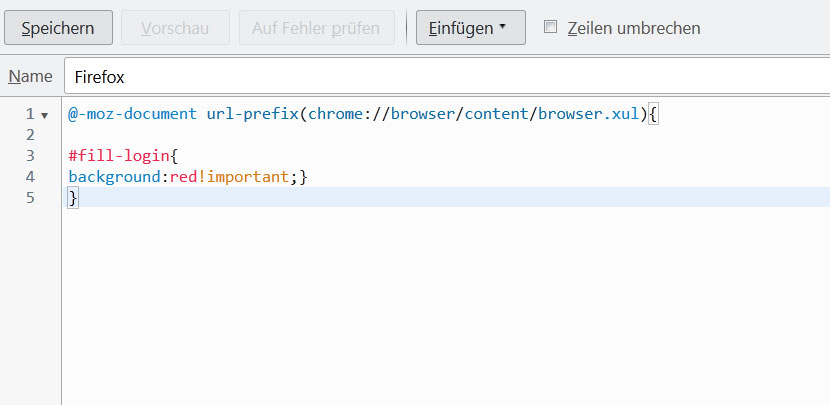The image size is (830, 405).
Task: Place cursor on the @-moz-document keyword
Action: coord(132,113)
